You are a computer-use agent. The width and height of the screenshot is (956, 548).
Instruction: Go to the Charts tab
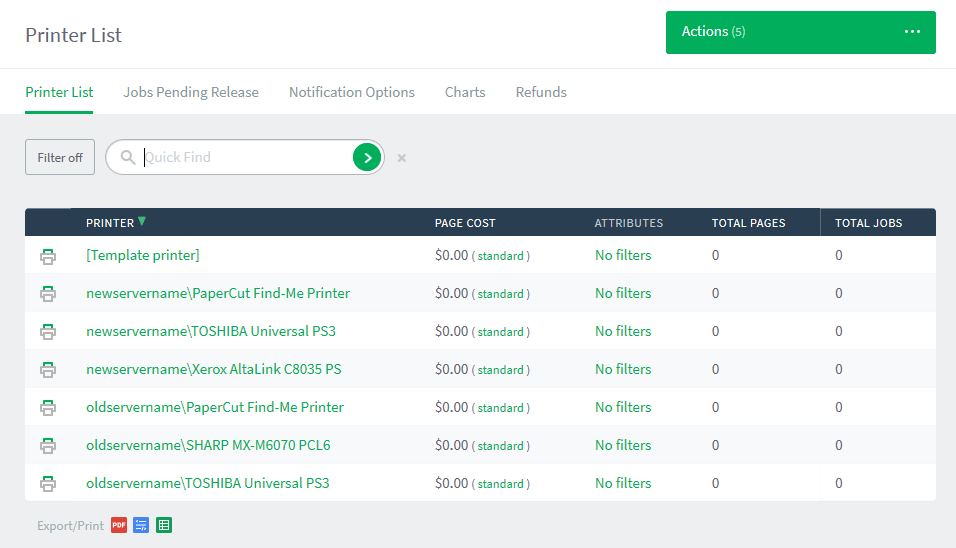point(465,92)
